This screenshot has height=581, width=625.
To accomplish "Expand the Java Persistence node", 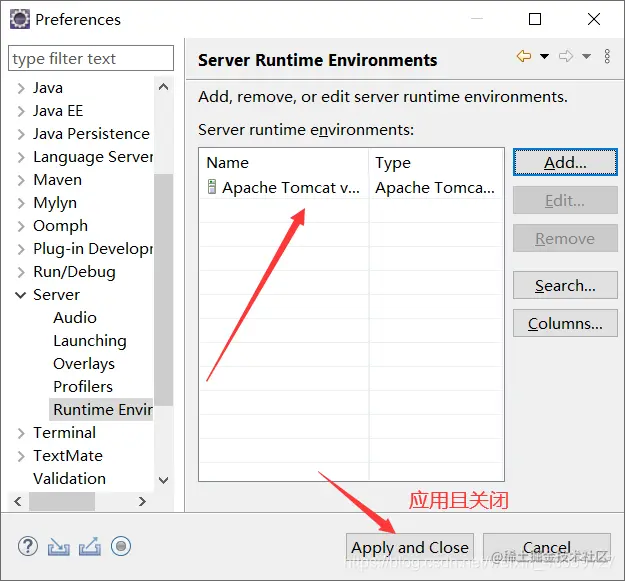I will coord(21,134).
